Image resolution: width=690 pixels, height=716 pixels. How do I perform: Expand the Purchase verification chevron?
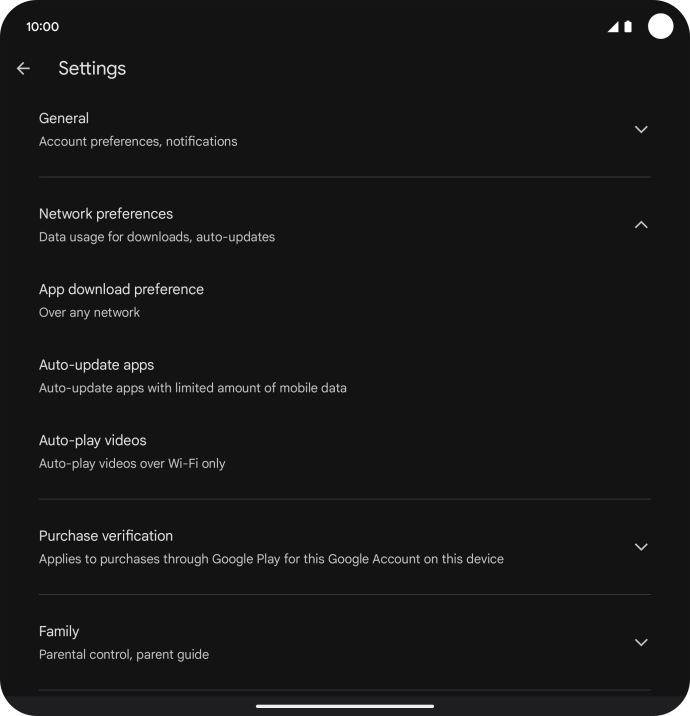coord(641,547)
